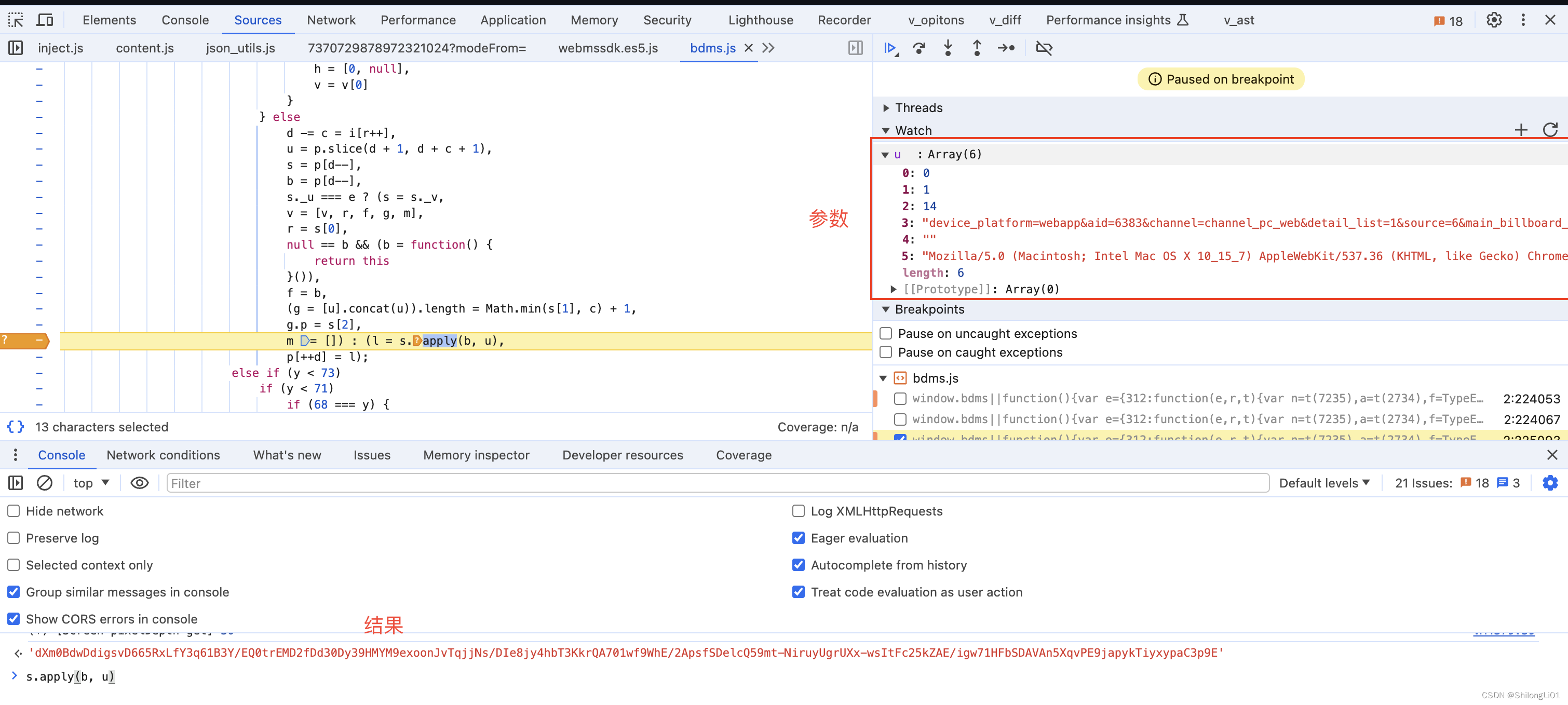
Task: Show the file navigator sidebar
Action: click(x=16, y=48)
